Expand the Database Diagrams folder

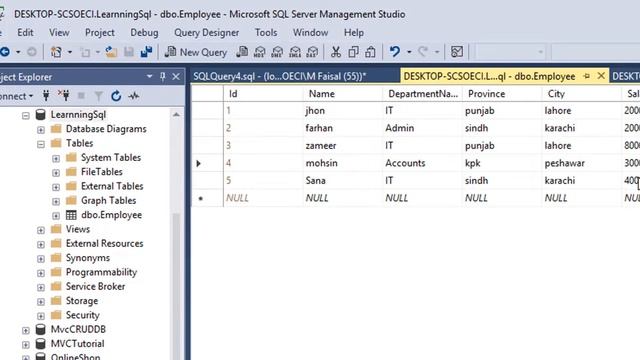click(x=41, y=130)
